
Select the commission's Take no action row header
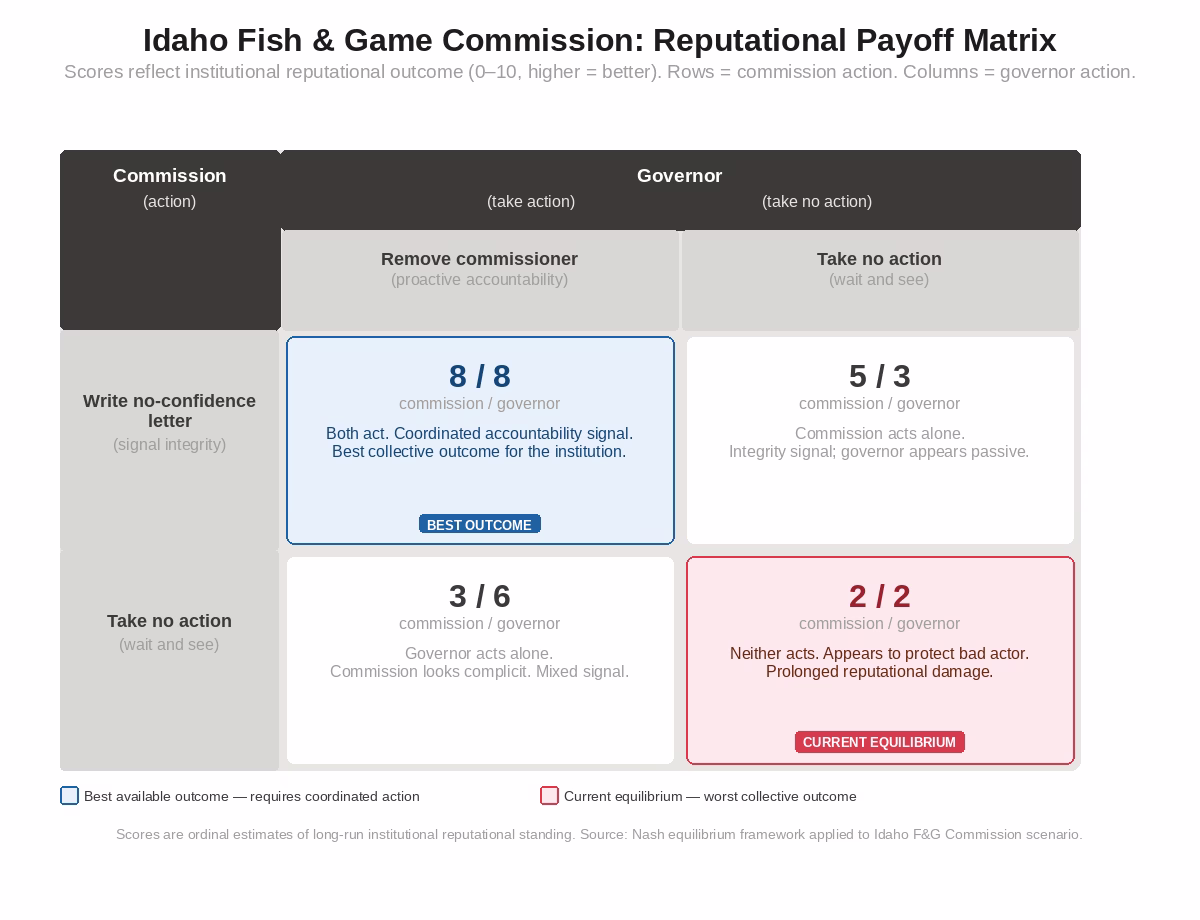(x=169, y=621)
